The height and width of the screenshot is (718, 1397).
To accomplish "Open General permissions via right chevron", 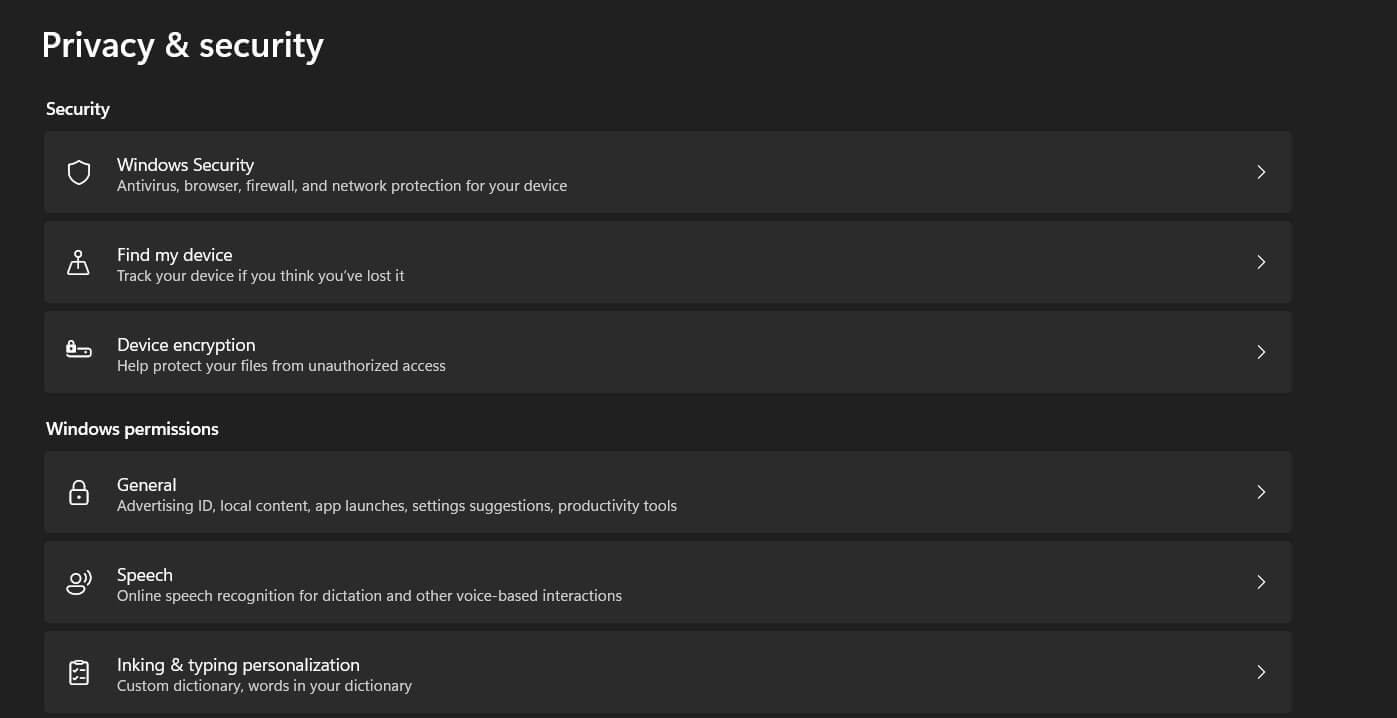I will [x=1261, y=492].
